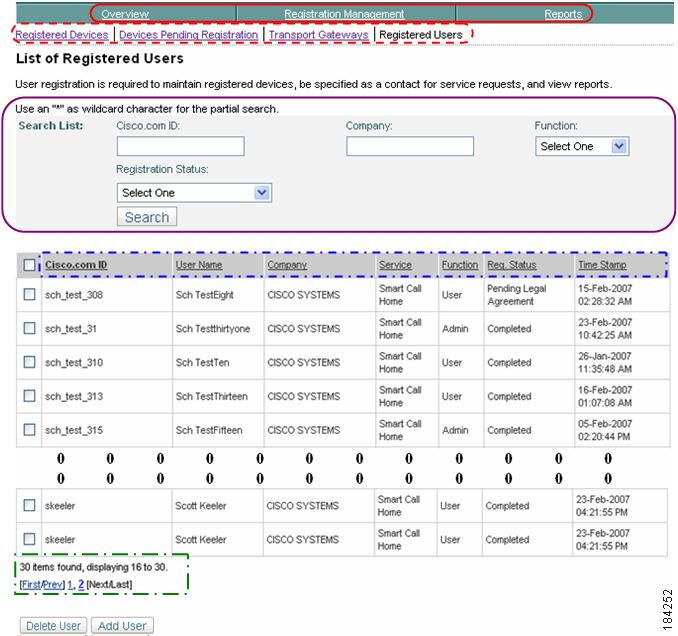The height and width of the screenshot is (636, 678).
Task: Select the header select-all checkbox
Action: pyautogui.click(x=29, y=265)
